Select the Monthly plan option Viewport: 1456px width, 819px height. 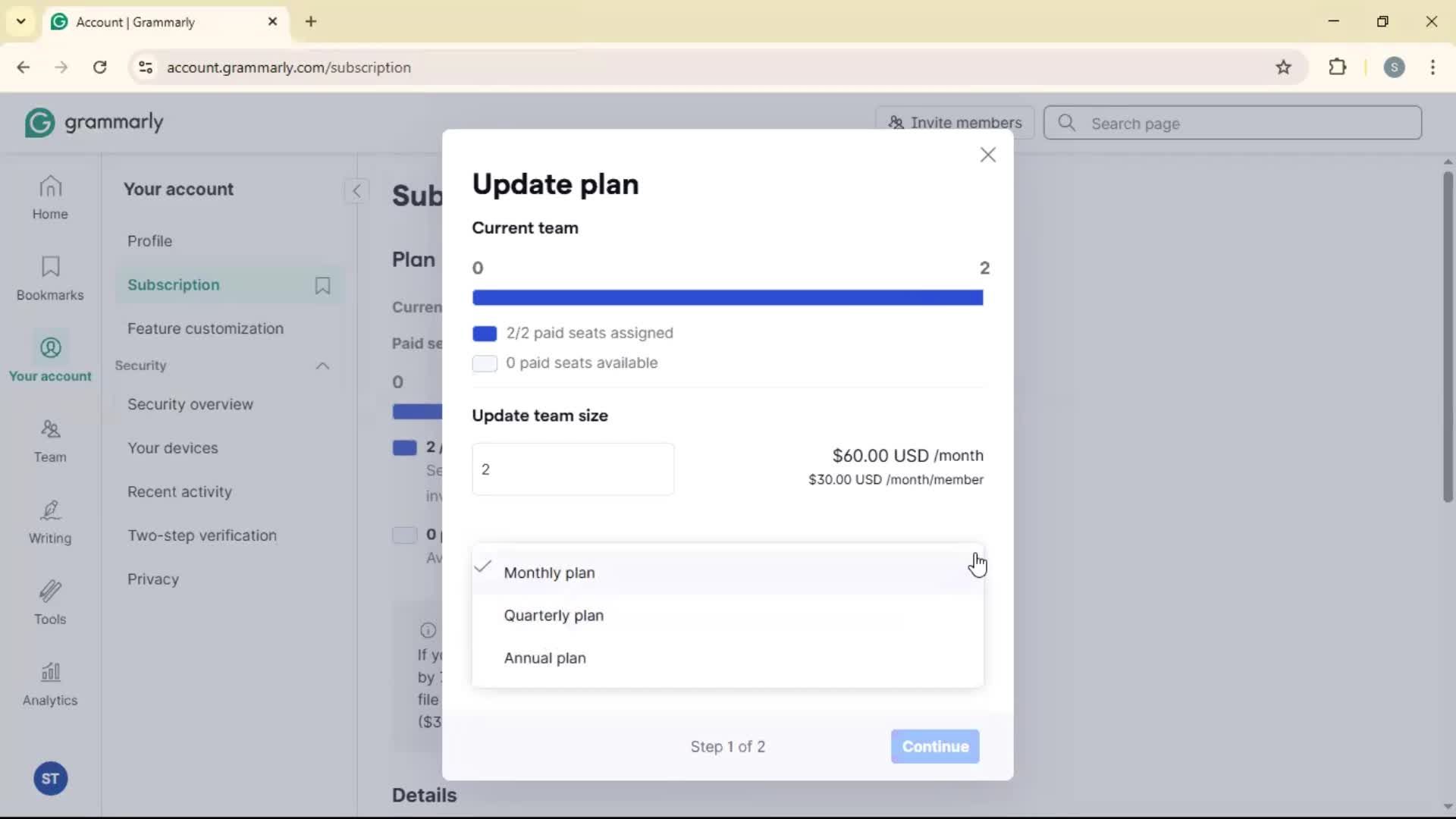pyautogui.click(x=549, y=573)
